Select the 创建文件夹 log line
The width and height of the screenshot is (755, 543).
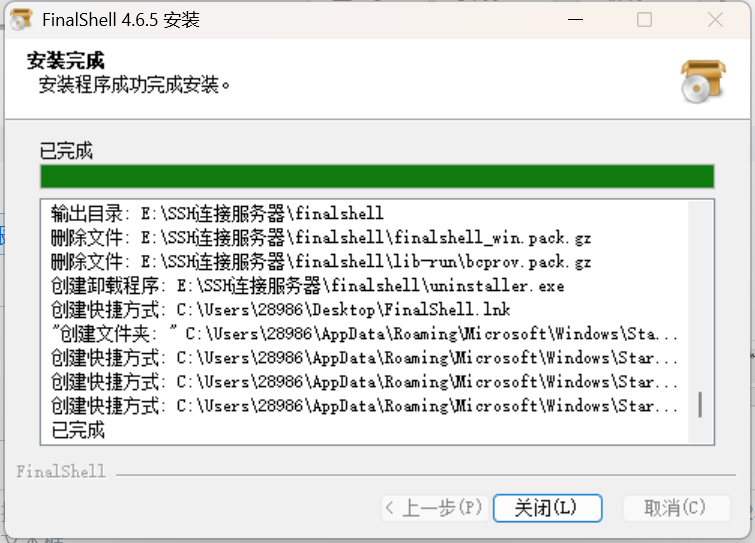[364, 334]
